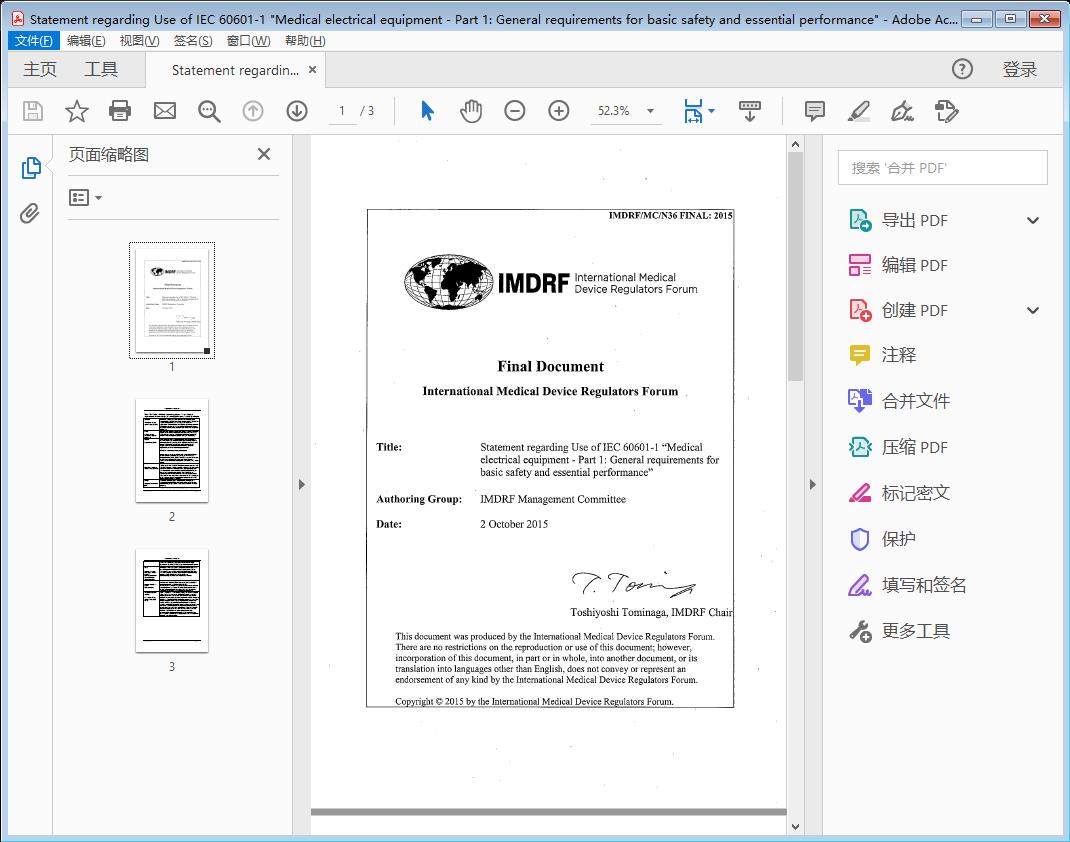The image size is (1070, 842).
Task: Open thumbnail options menu dropdown
Action: 86,198
